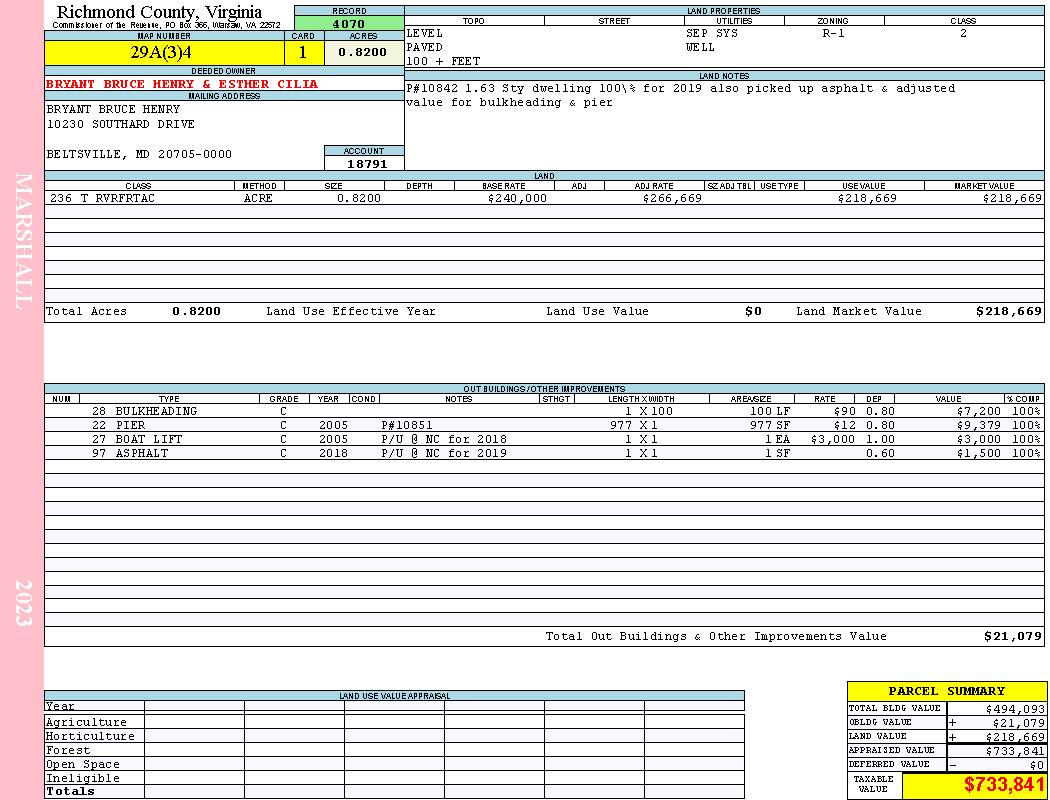Select the asphalt depreciation 0.60

click(880, 454)
